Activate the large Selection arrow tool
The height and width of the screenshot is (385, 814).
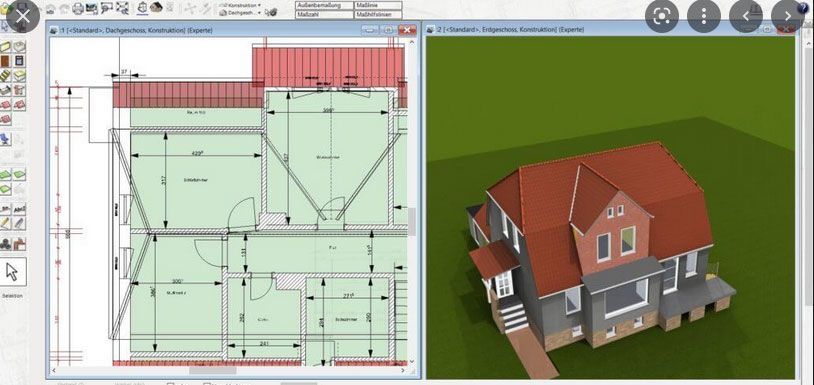tap(13, 271)
